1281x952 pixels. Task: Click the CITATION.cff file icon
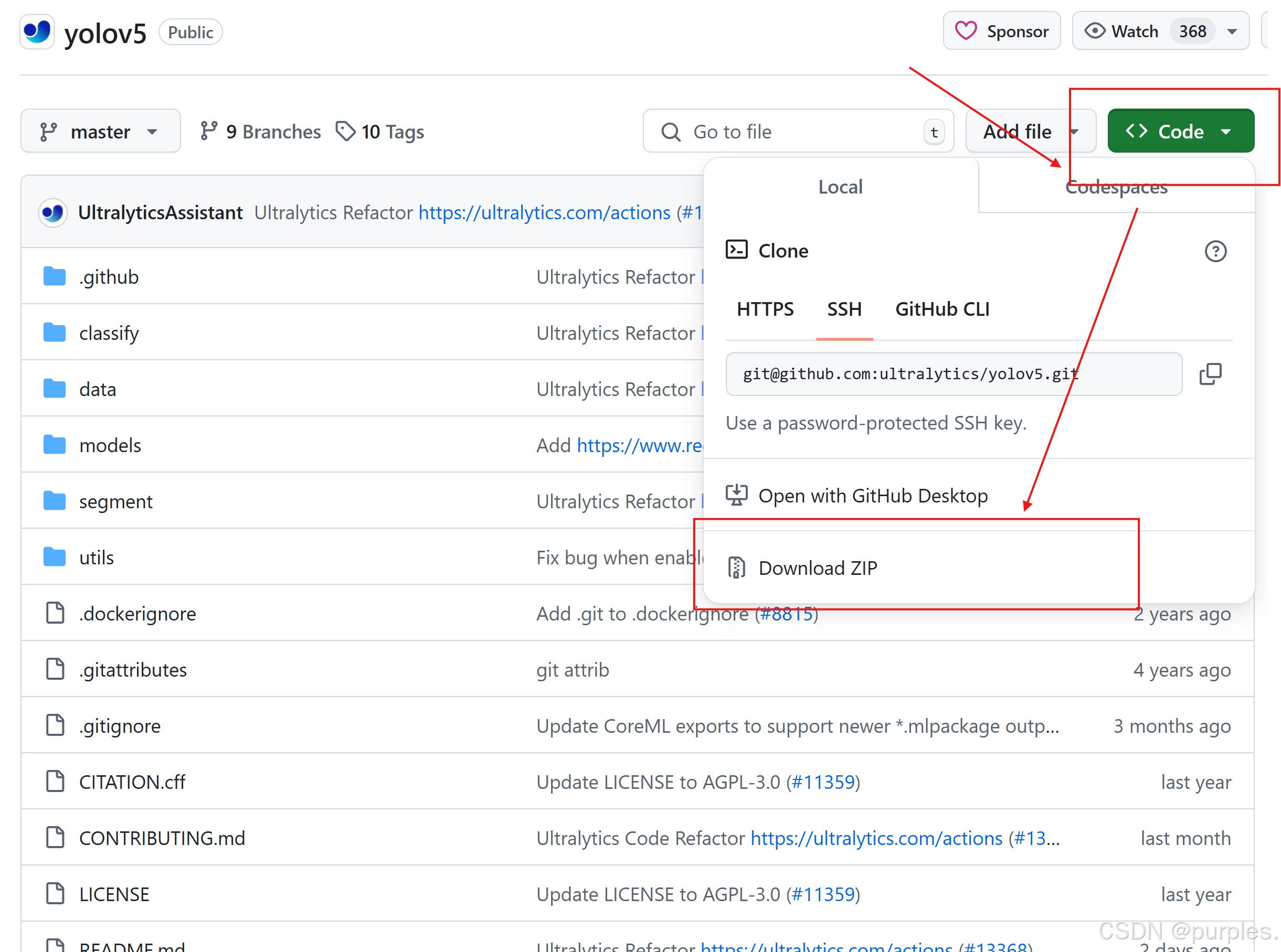tap(55, 782)
